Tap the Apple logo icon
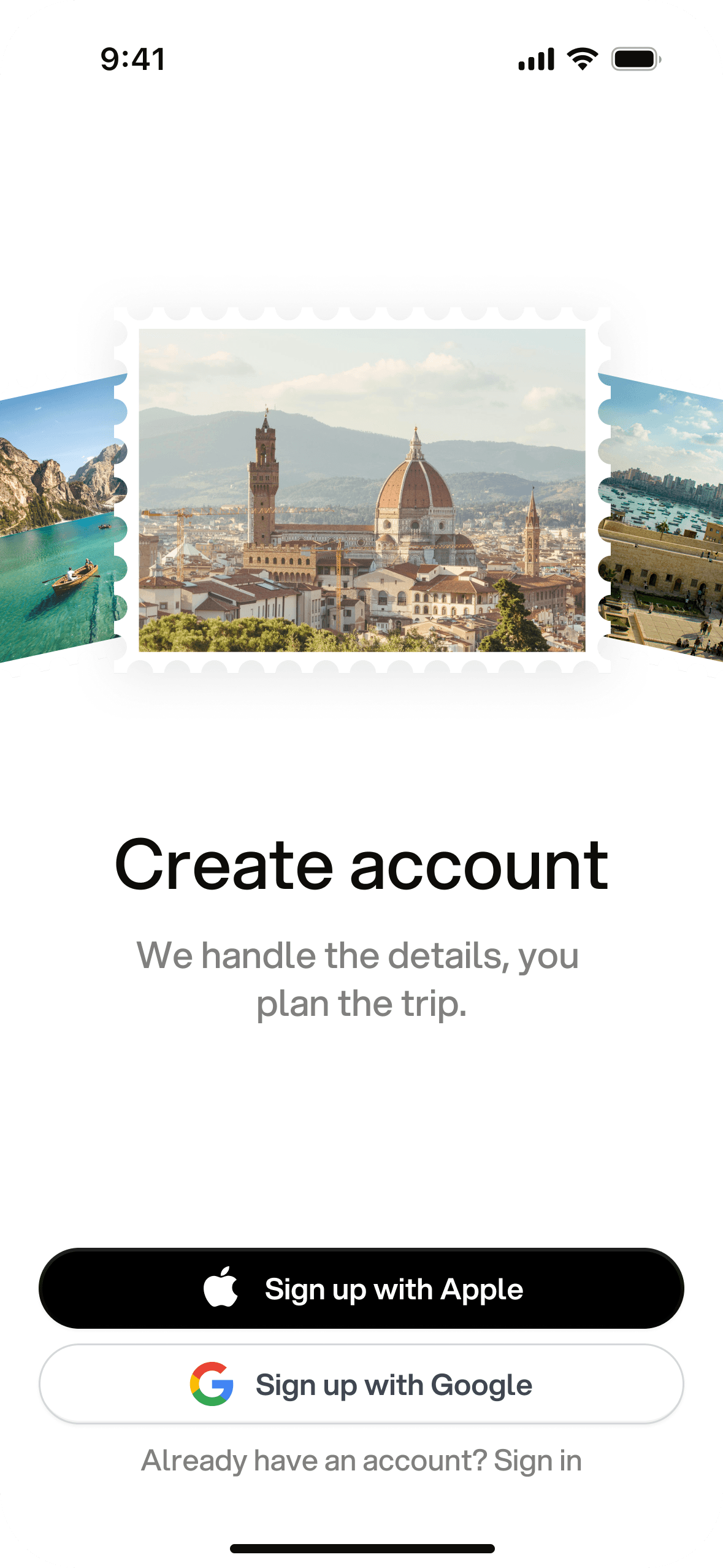Screen dimensions: 723x1568 [x=221, y=1286]
